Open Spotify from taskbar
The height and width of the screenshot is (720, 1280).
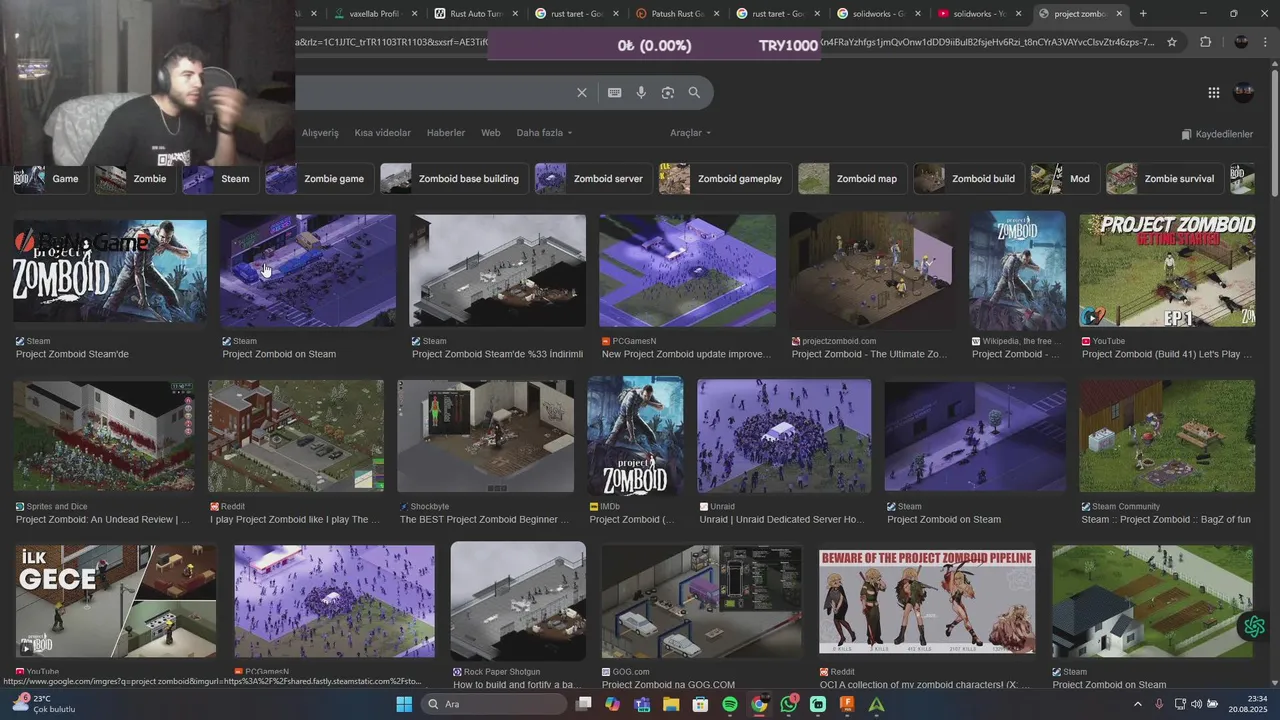click(x=730, y=704)
